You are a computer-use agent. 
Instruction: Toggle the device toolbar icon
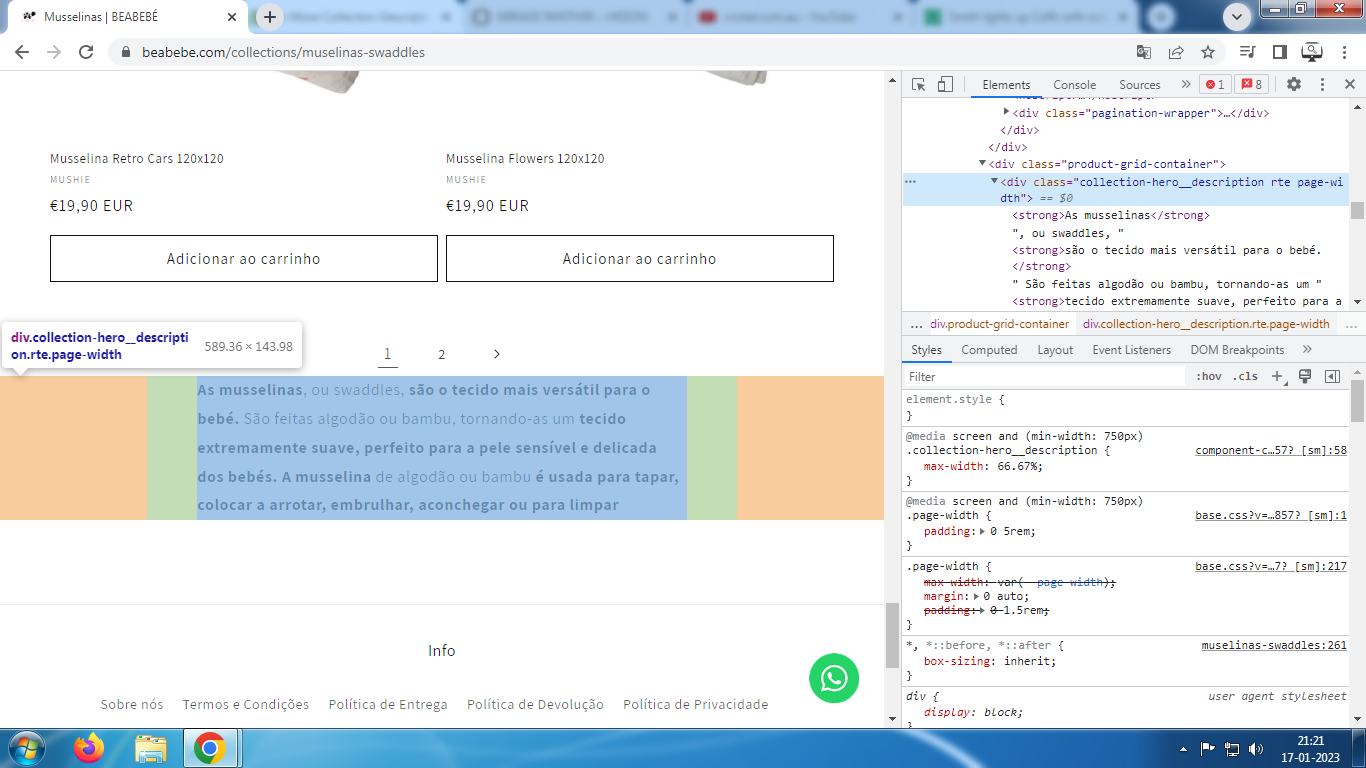coord(945,85)
